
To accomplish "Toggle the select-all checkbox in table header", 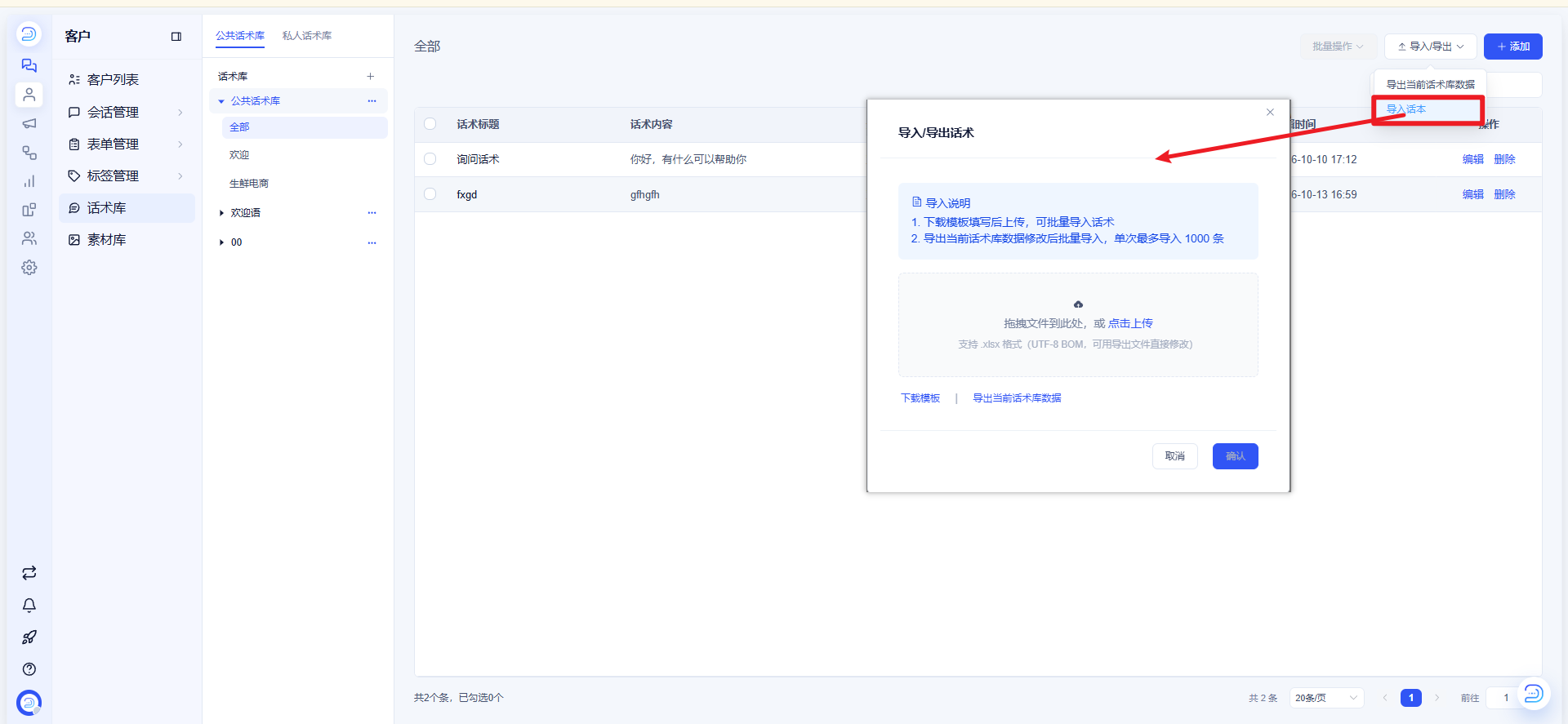I will pos(430,124).
